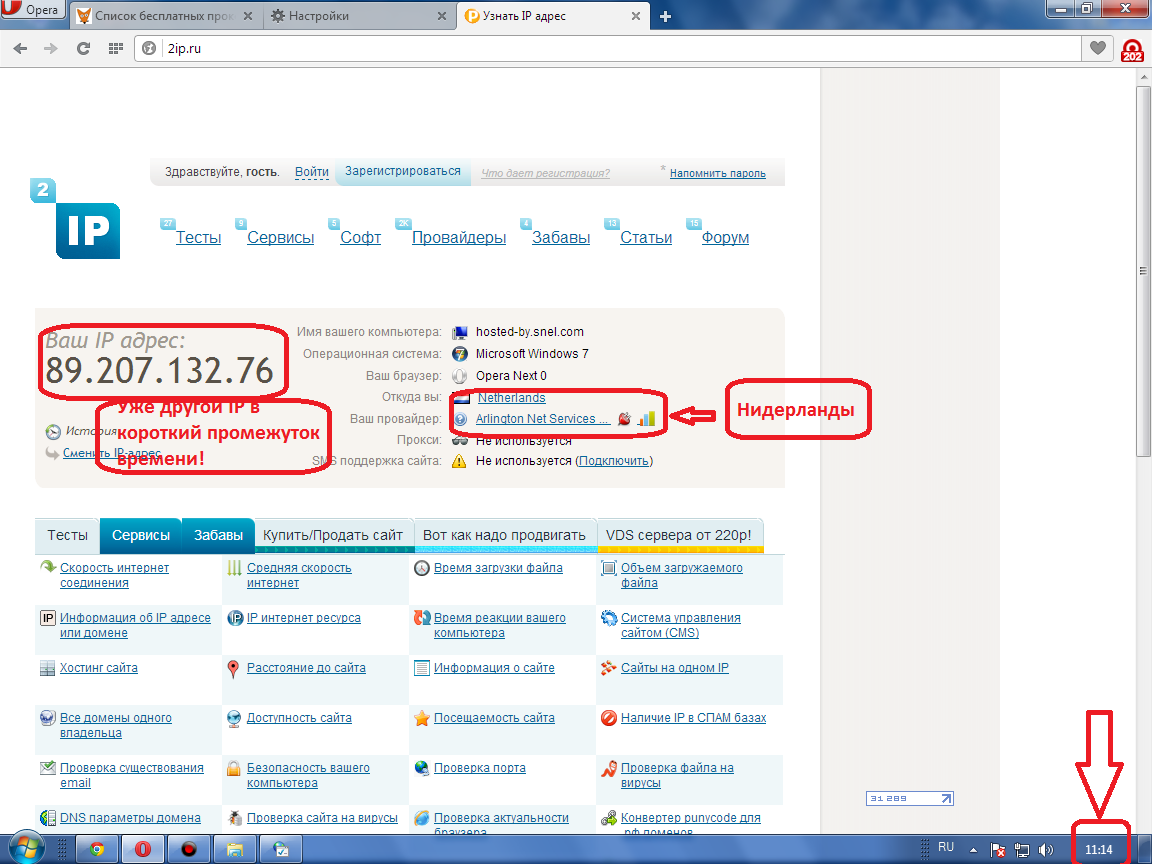Click the page vertical scrollbar thumb
The width and height of the screenshot is (1152, 864).
point(1143,271)
